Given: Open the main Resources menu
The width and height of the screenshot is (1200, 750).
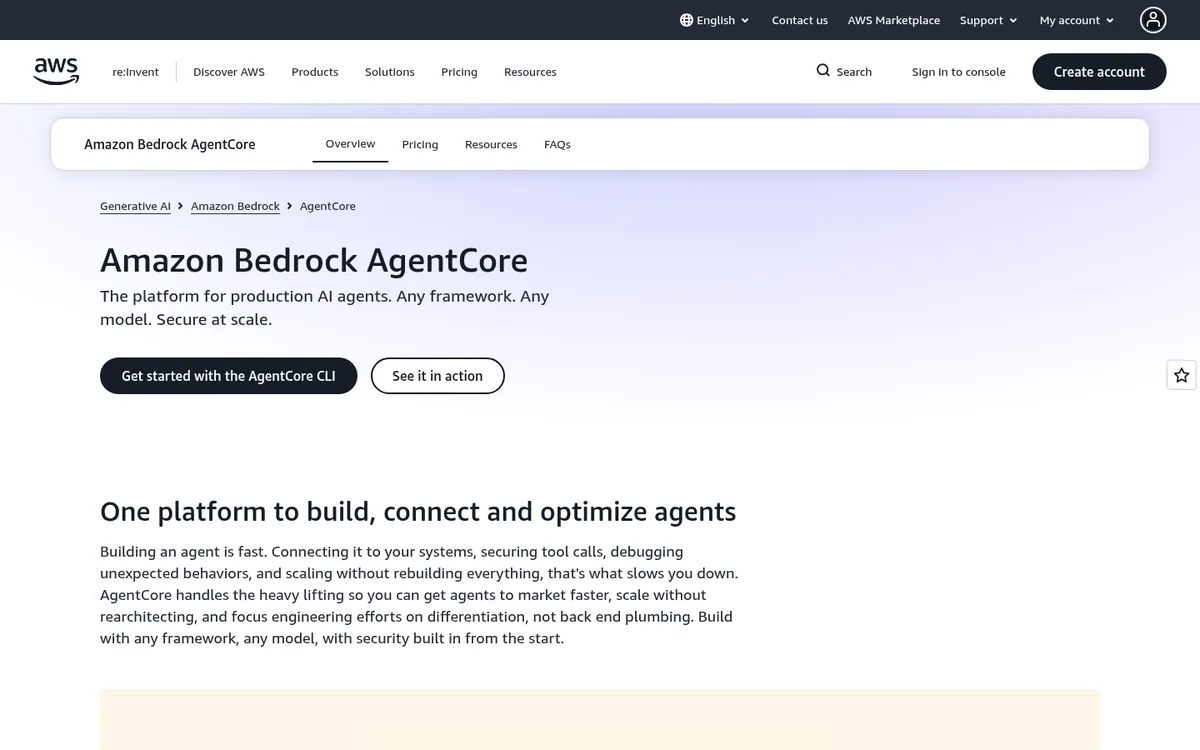Looking at the screenshot, I should [530, 72].
